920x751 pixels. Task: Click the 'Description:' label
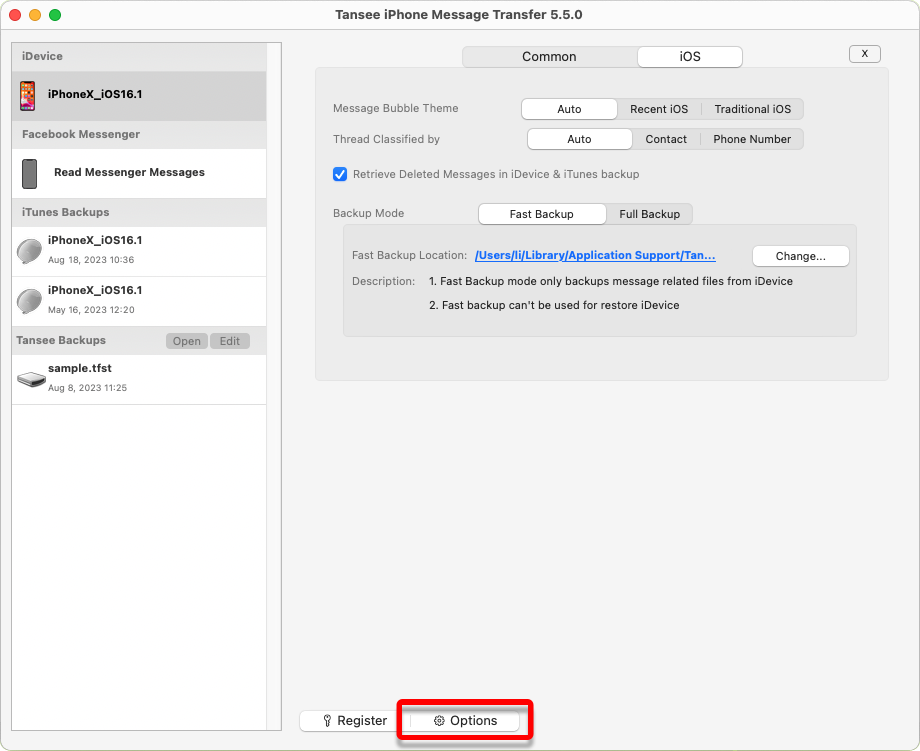pyautogui.click(x=384, y=281)
